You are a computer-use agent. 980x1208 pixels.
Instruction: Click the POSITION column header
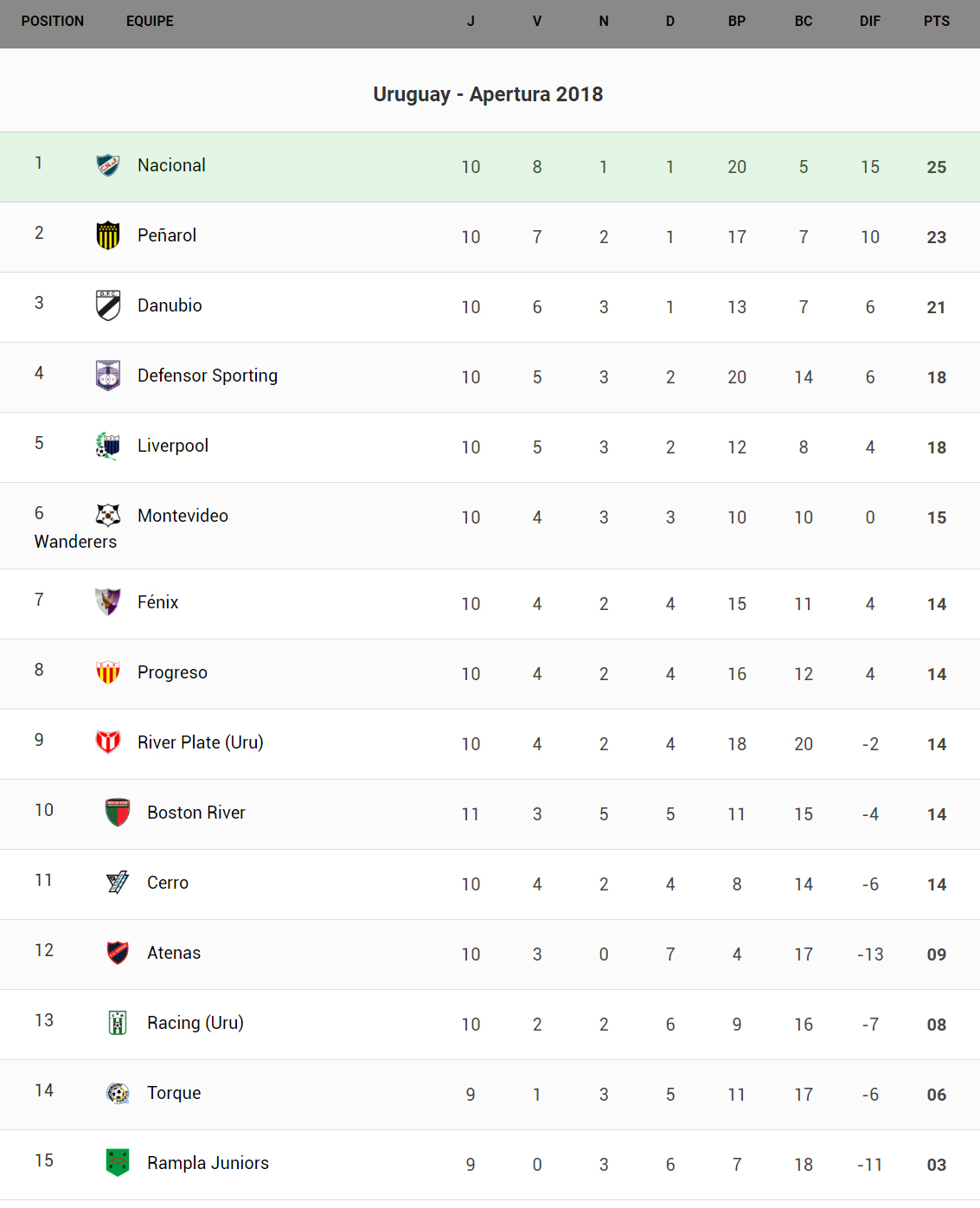tap(53, 22)
